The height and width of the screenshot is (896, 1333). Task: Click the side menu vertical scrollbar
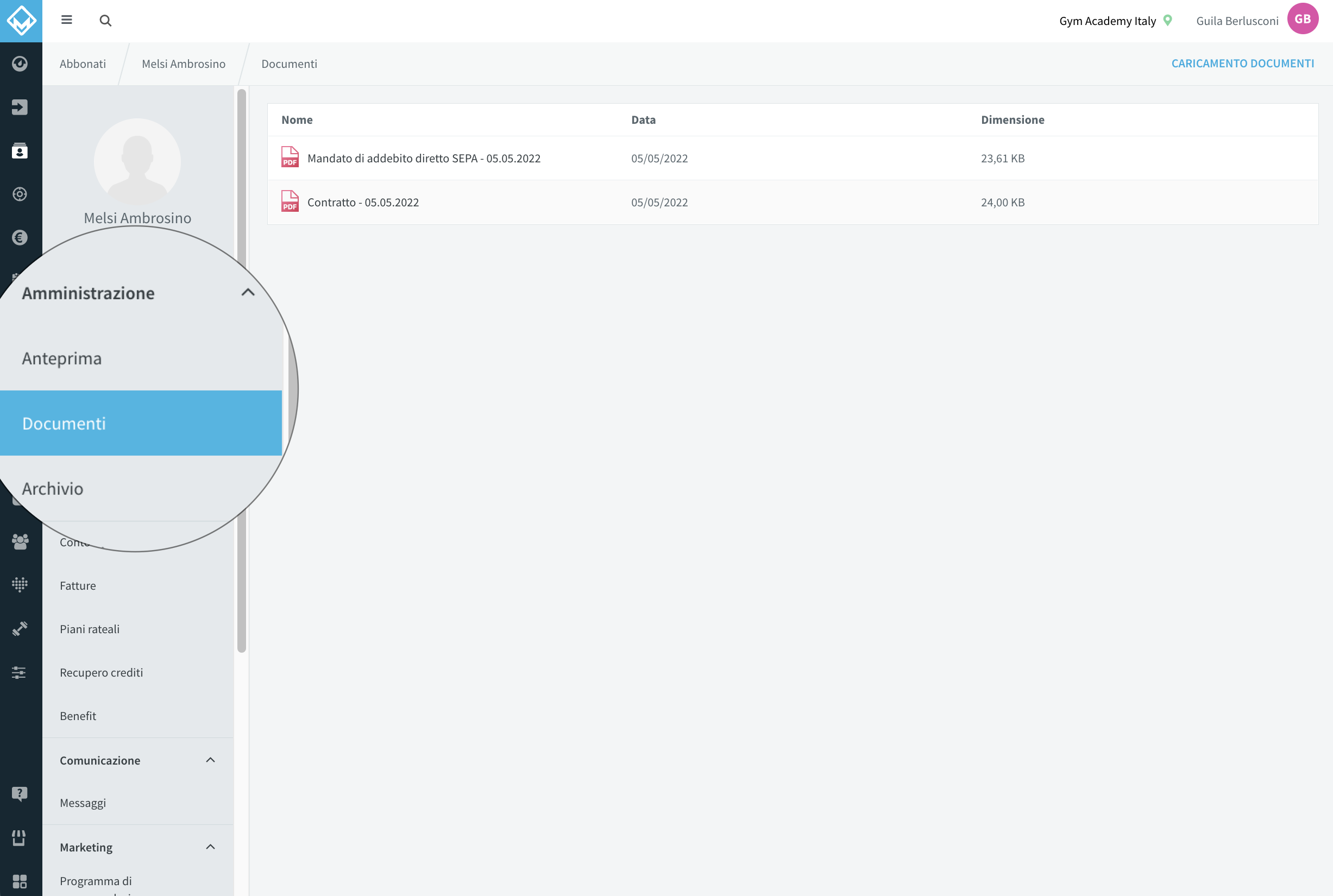(x=242, y=370)
